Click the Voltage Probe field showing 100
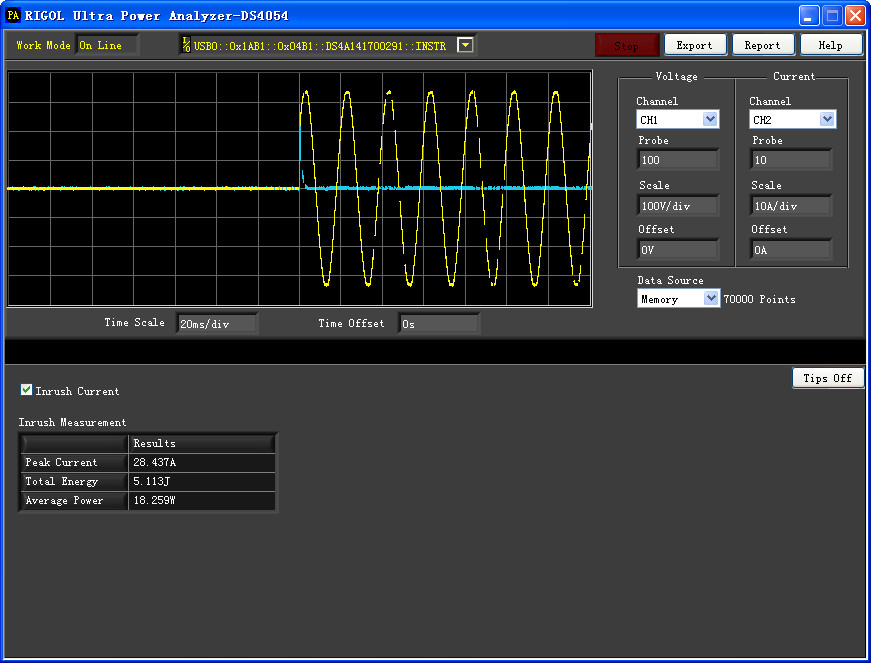Screen dimensions: 871x663 coord(678,160)
